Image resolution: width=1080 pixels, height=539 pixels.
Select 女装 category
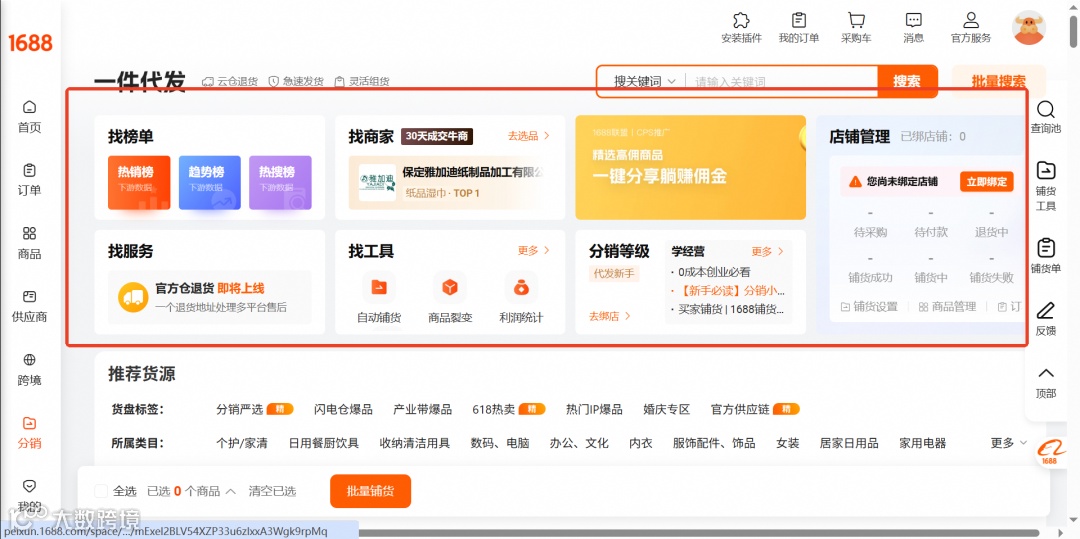[788, 443]
